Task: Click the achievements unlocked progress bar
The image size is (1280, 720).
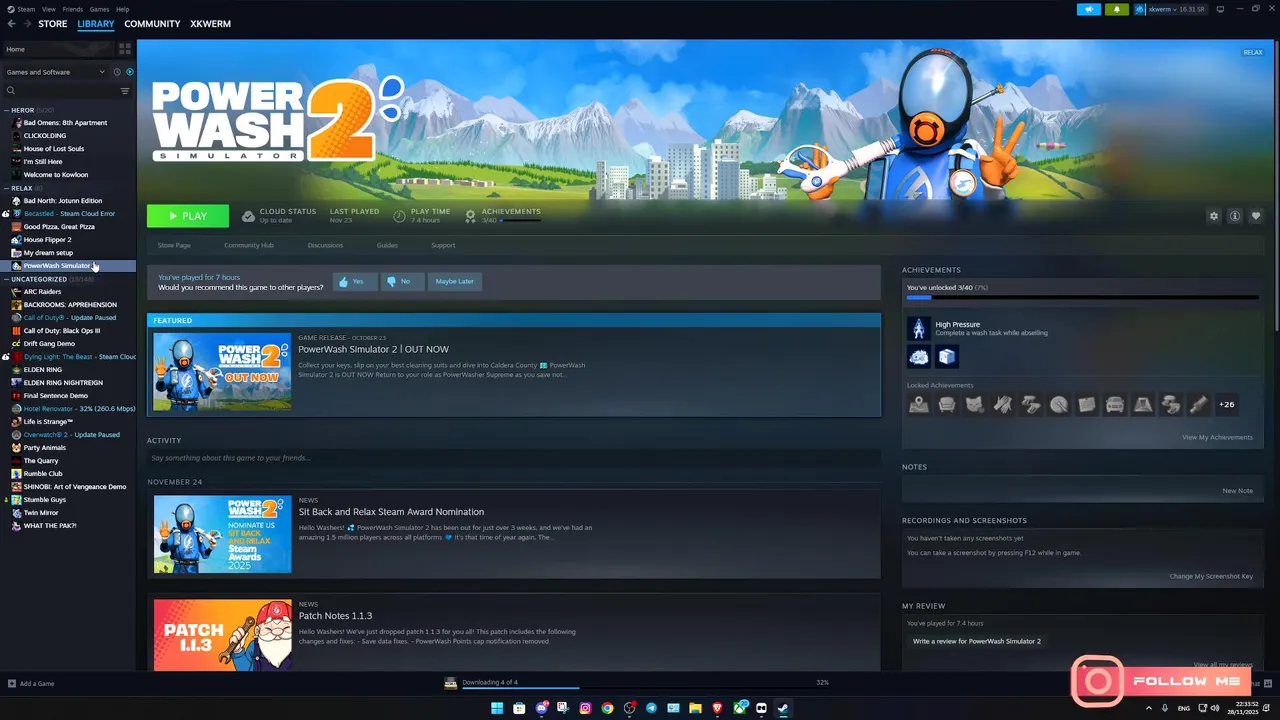Action: tap(1082, 297)
